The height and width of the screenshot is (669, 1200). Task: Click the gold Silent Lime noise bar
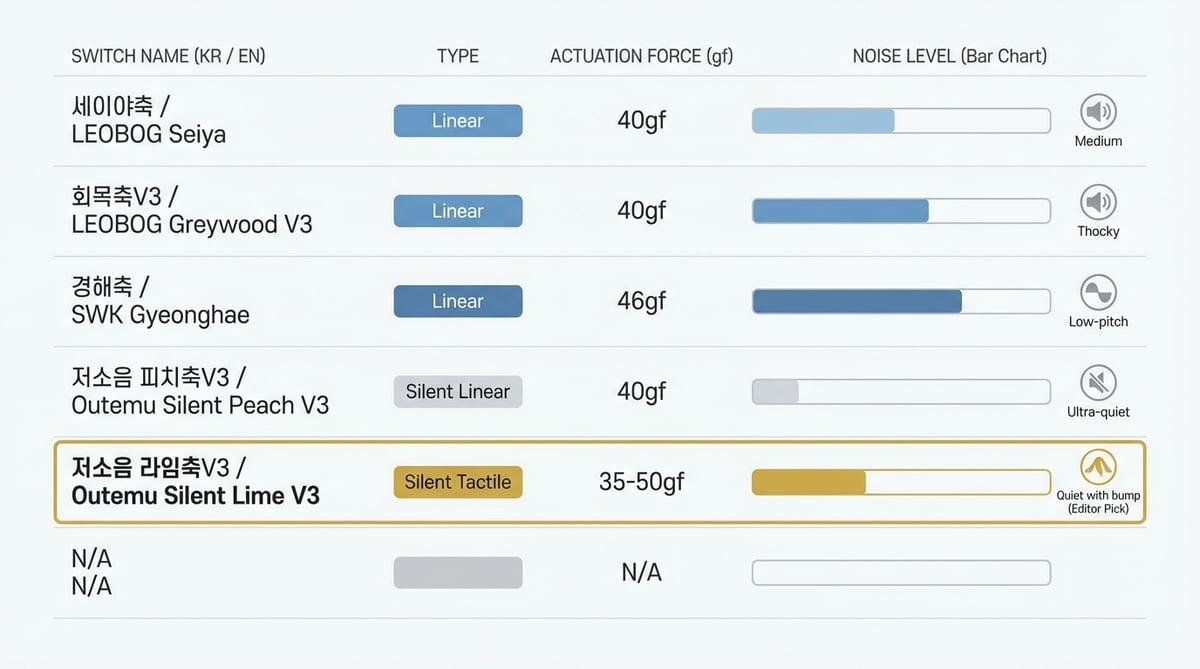900,482
